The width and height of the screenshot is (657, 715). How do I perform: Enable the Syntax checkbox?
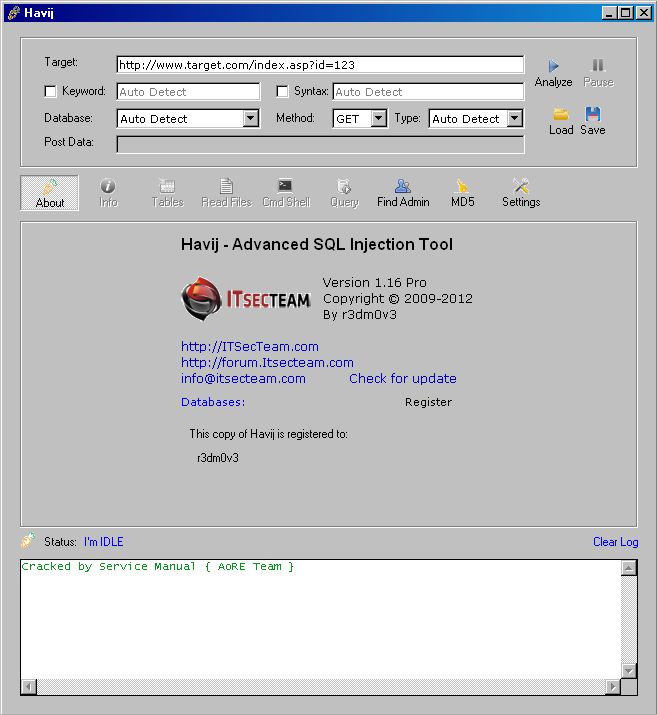(283, 92)
